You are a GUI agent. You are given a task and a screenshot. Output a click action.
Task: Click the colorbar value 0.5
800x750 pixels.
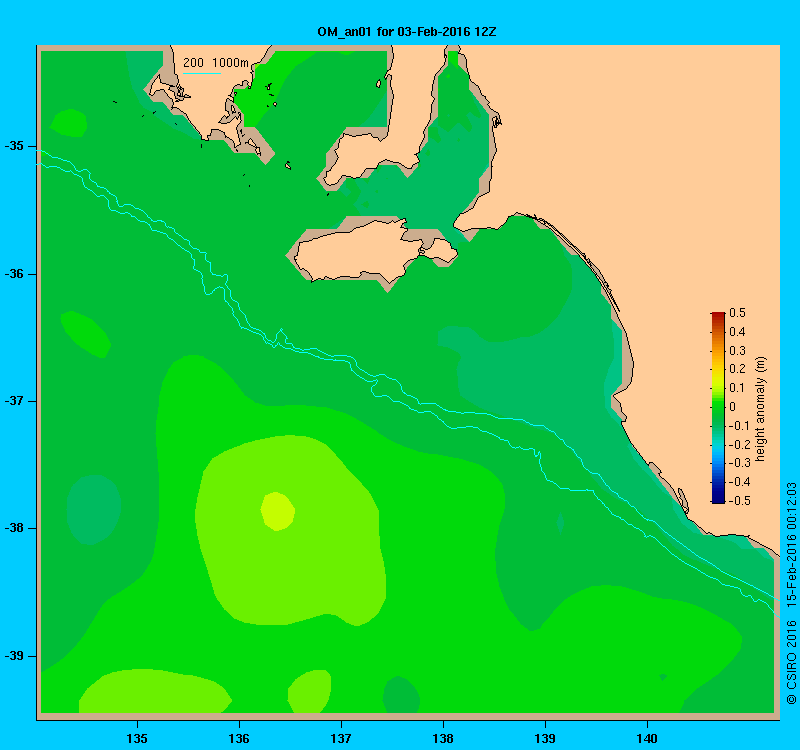click(737, 313)
